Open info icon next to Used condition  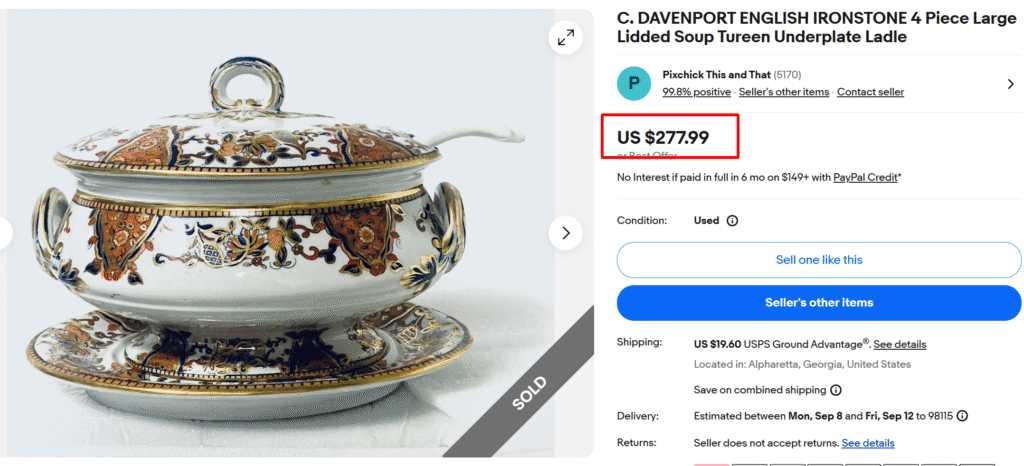732,220
